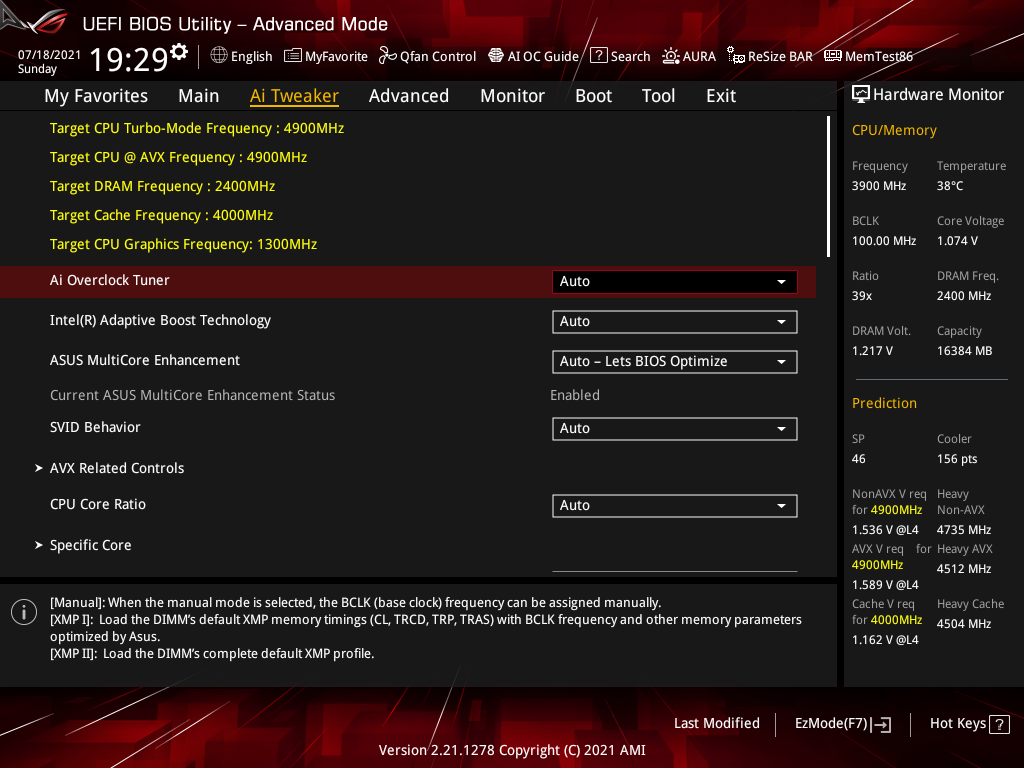Switch to the Advanced tab
The image size is (1024, 768).
[x=409, y=95]
